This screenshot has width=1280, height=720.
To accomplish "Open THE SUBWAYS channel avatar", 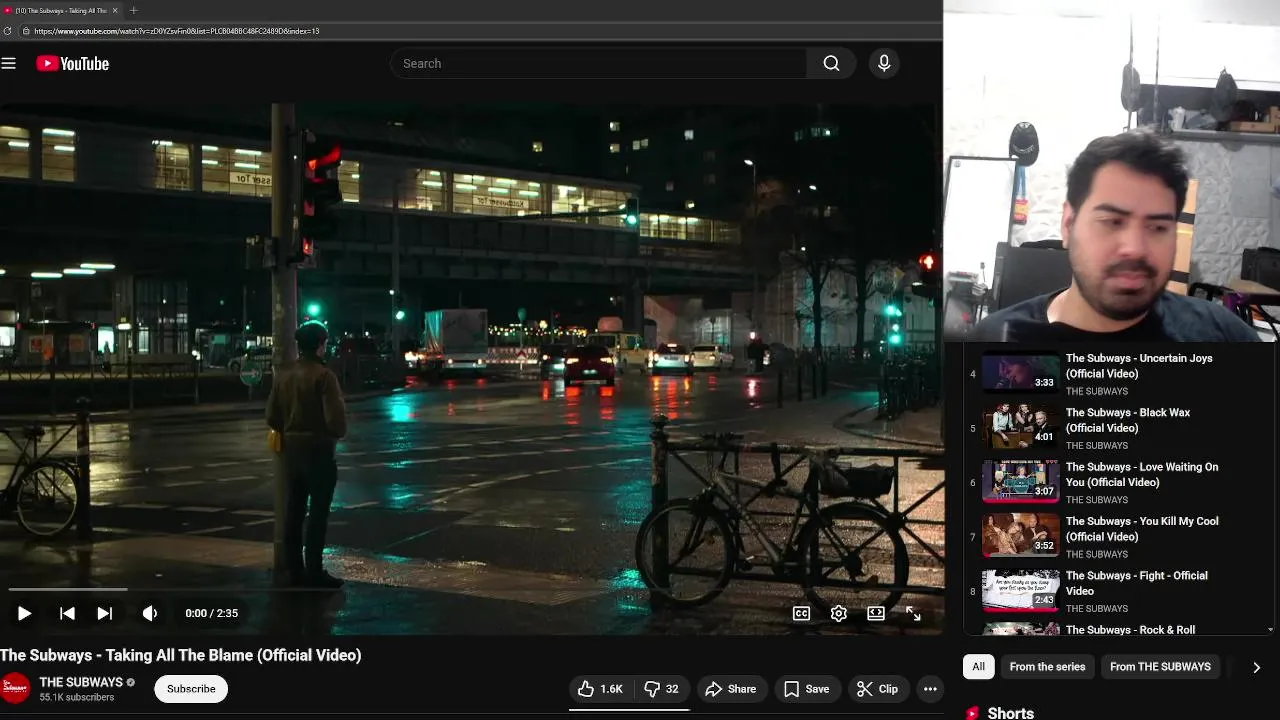I will tap(15, 688).
